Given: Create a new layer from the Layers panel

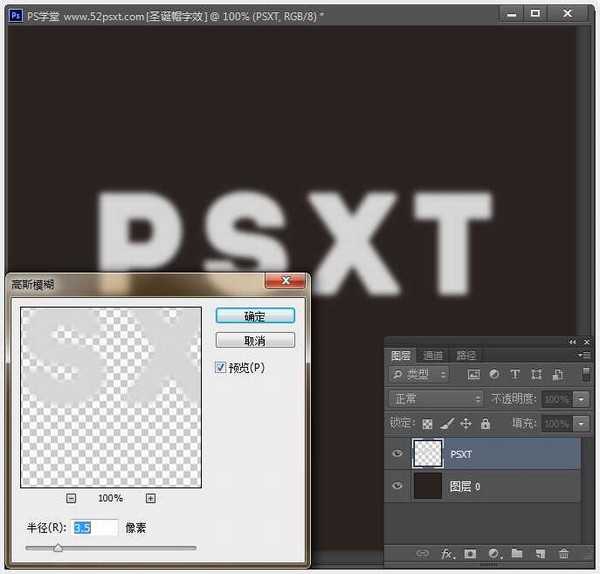Looking at the screenshot, I should click(540, 553).
